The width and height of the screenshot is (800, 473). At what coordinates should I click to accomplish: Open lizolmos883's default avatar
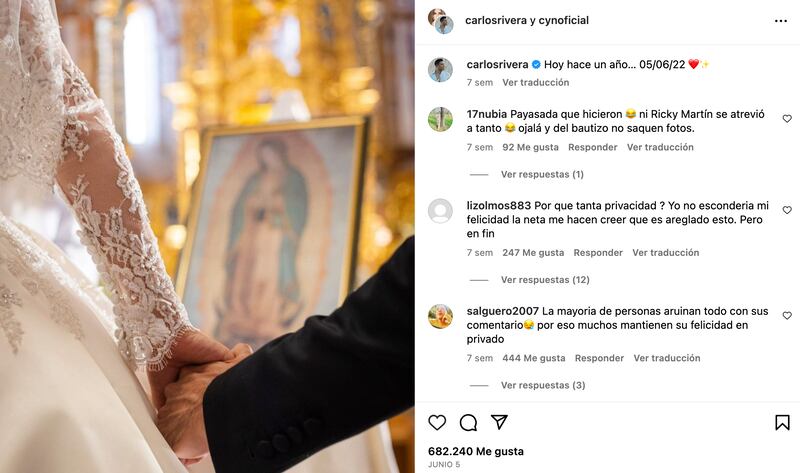tap(440, 211)
